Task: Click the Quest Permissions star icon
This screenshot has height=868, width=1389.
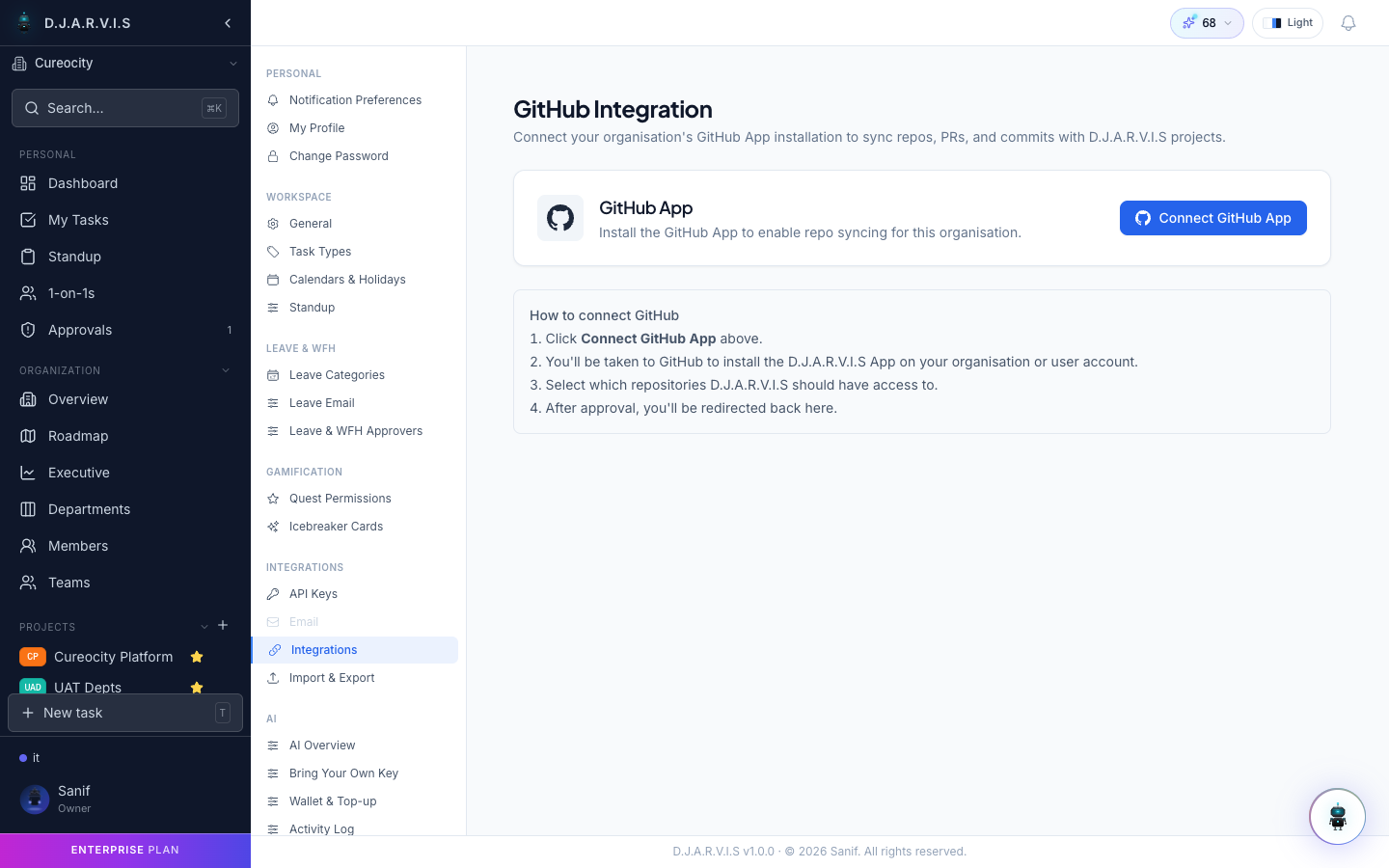Action: coord(273,499)
